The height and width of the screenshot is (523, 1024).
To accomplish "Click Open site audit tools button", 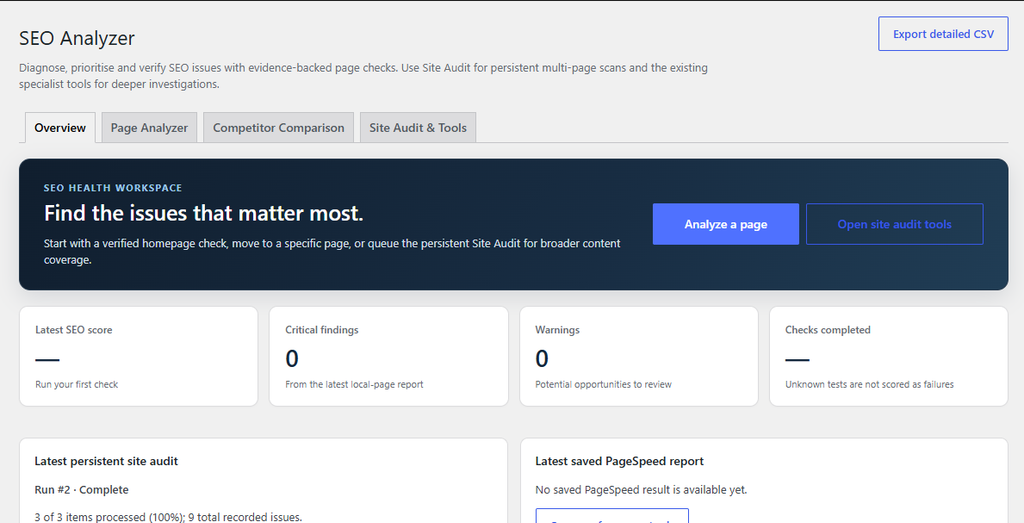I will [894, 224].
